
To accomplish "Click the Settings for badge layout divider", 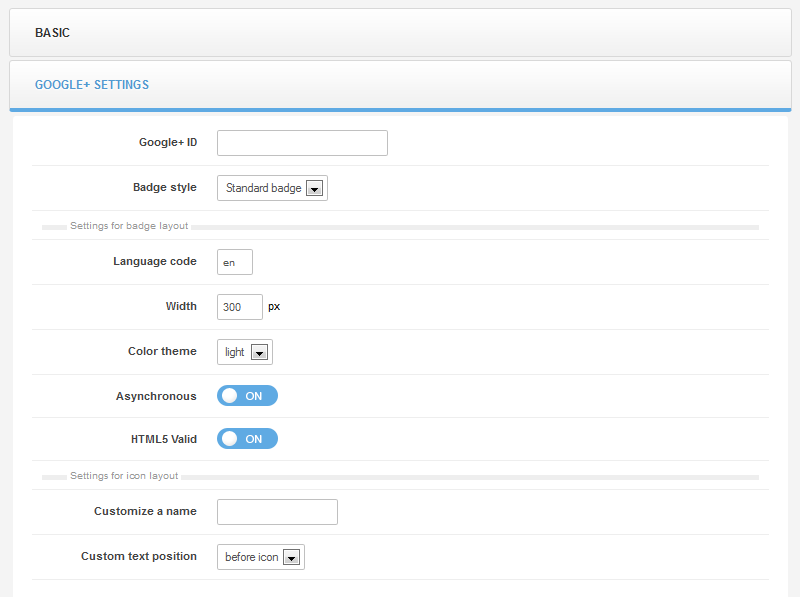I will pyautogui.click(x=400, y=226).
